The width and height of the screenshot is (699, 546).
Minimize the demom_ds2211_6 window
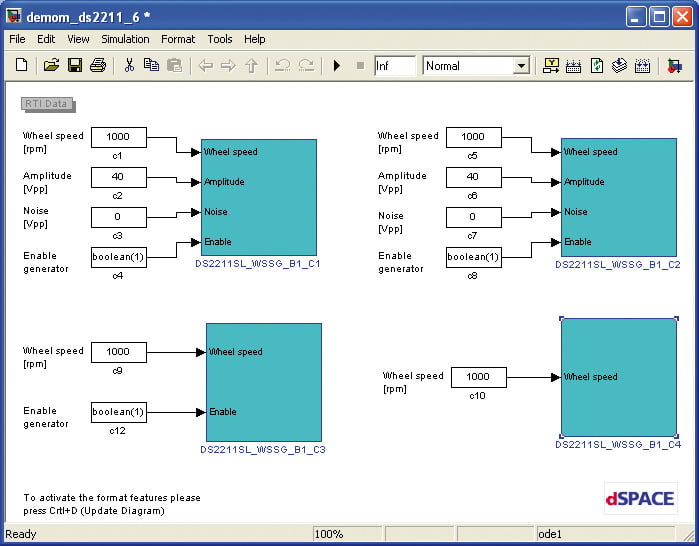636,17
